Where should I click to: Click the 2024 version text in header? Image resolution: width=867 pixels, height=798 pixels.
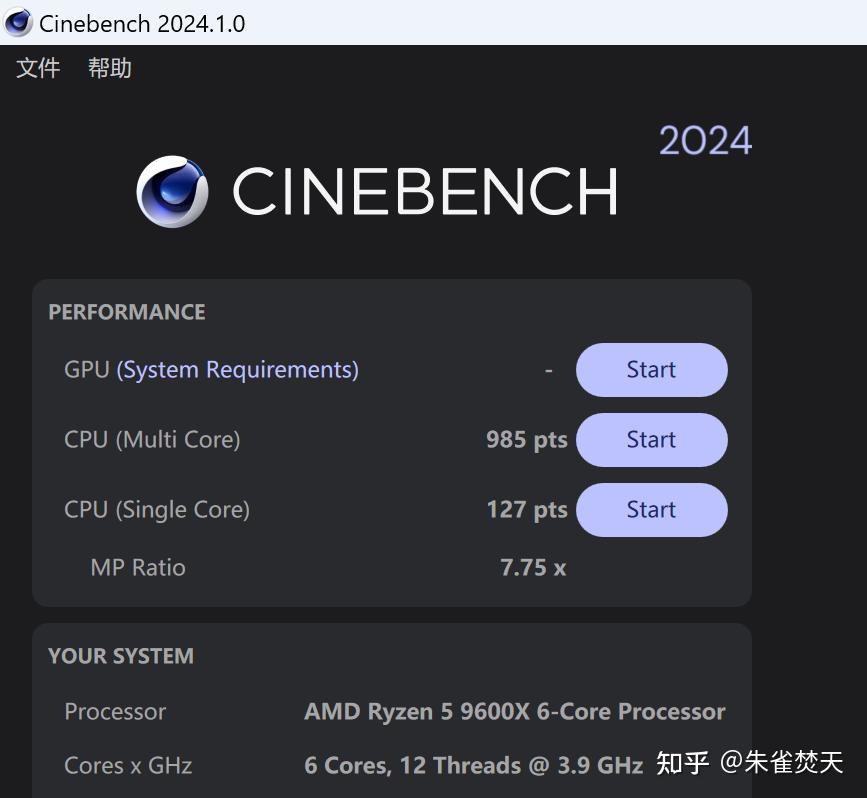[x=705, y=139]
